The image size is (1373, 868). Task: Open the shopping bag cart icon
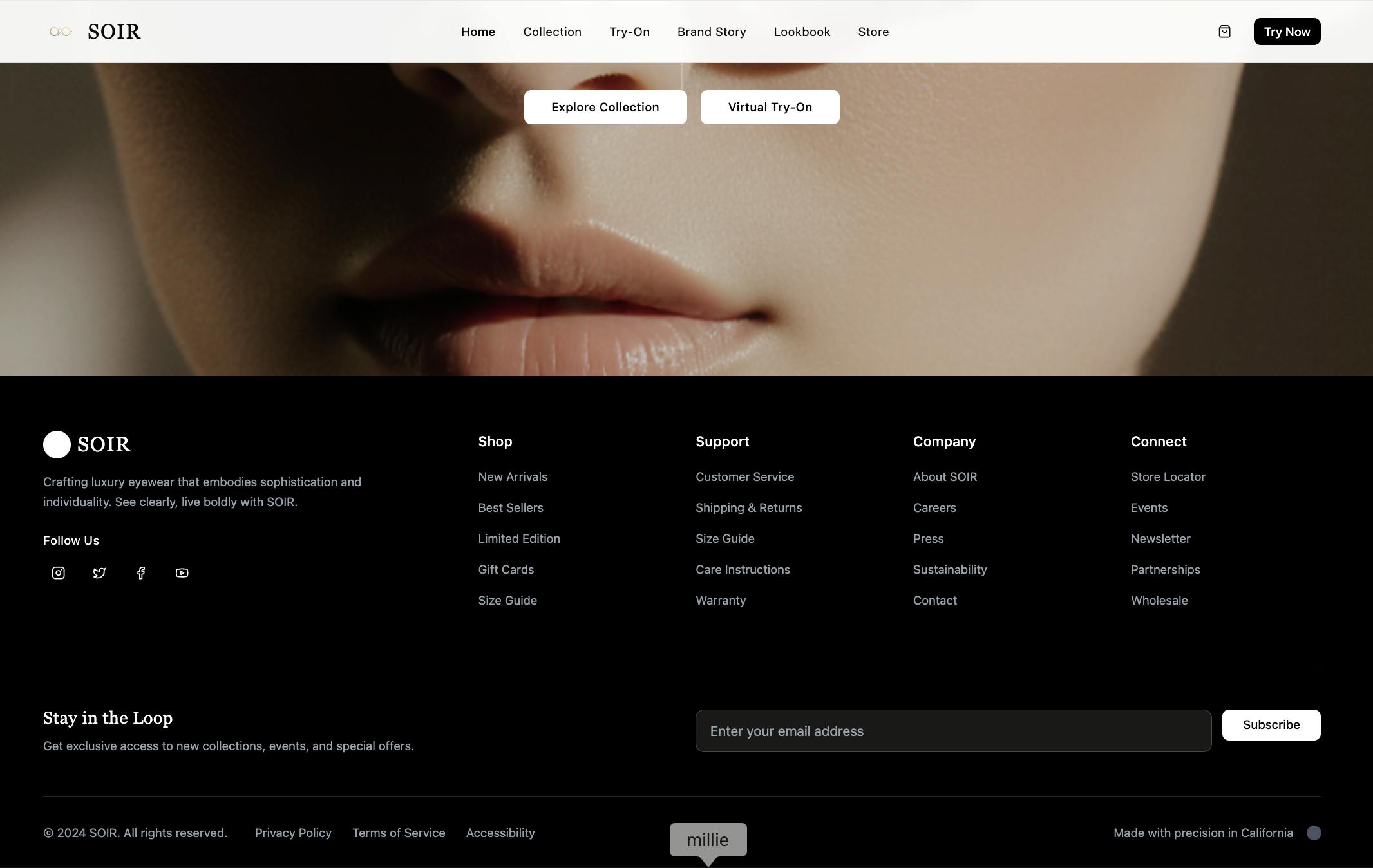point(1224,32)
